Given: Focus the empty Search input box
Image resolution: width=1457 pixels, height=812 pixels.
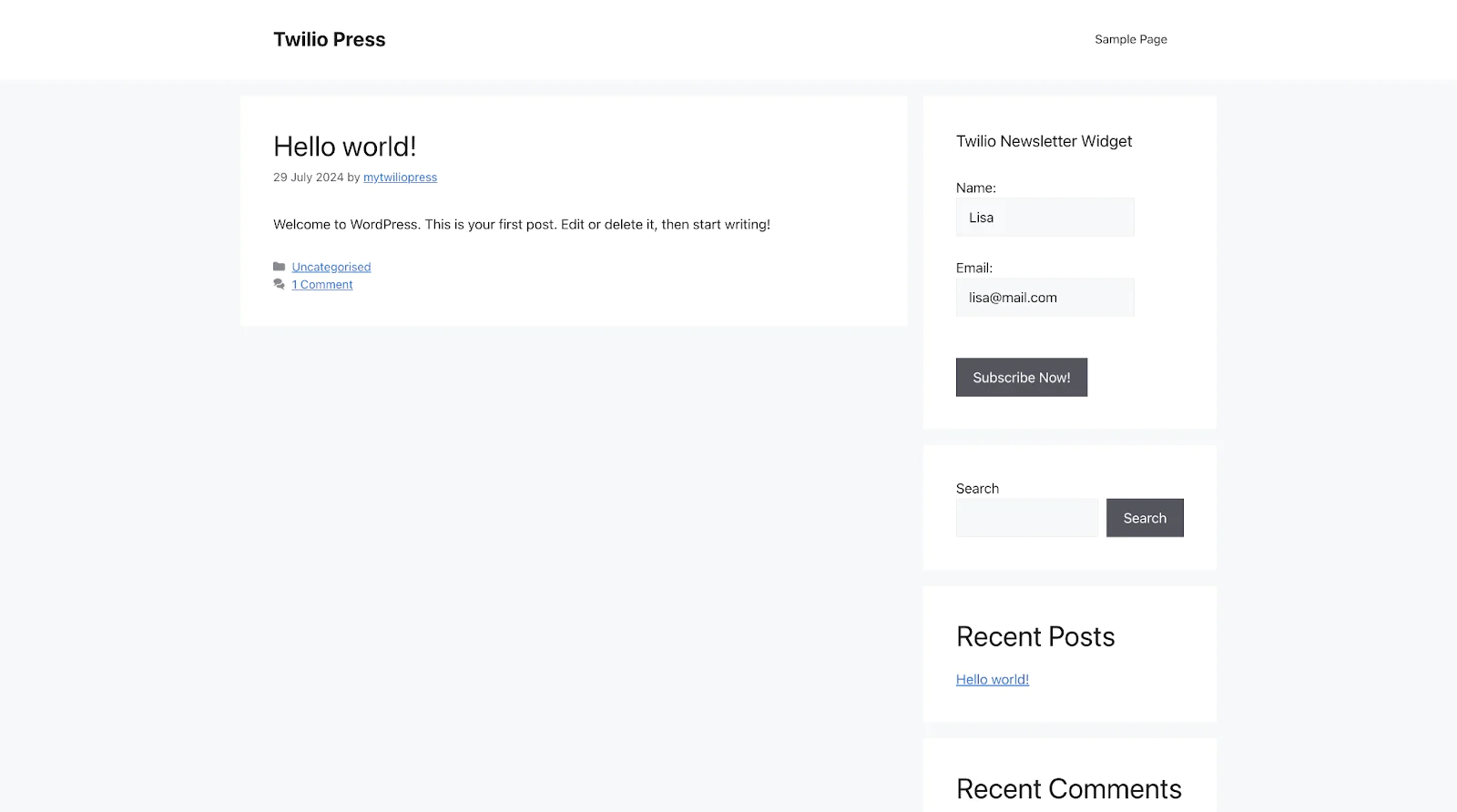Looking at the screenshot, I should [x=1026, y=518].
